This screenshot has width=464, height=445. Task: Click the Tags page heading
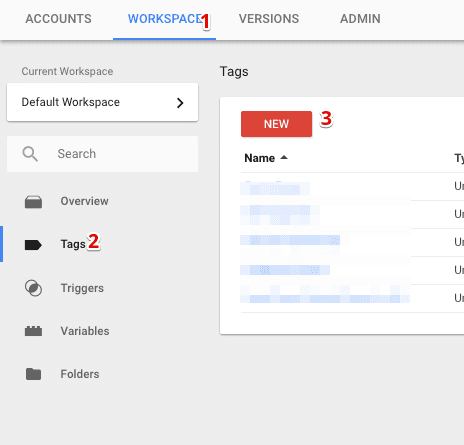234,72
